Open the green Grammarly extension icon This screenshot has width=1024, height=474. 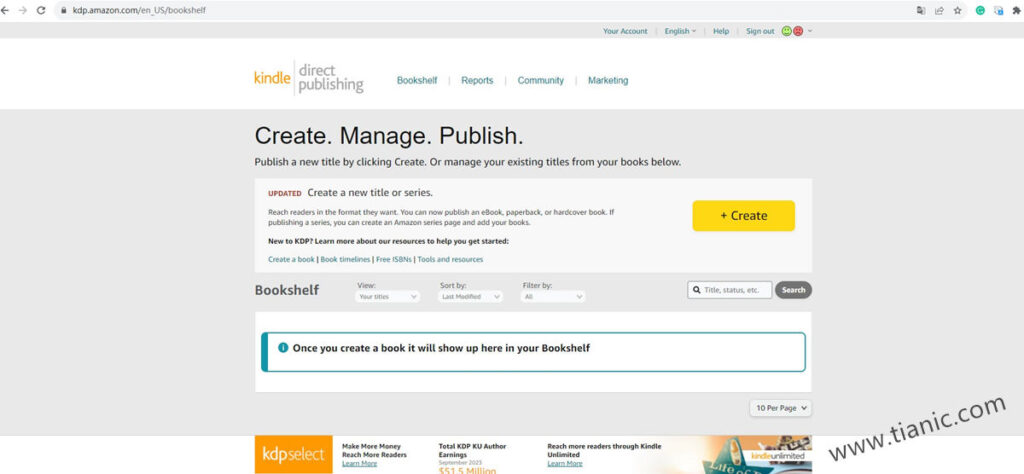click(x=980, y=10)
